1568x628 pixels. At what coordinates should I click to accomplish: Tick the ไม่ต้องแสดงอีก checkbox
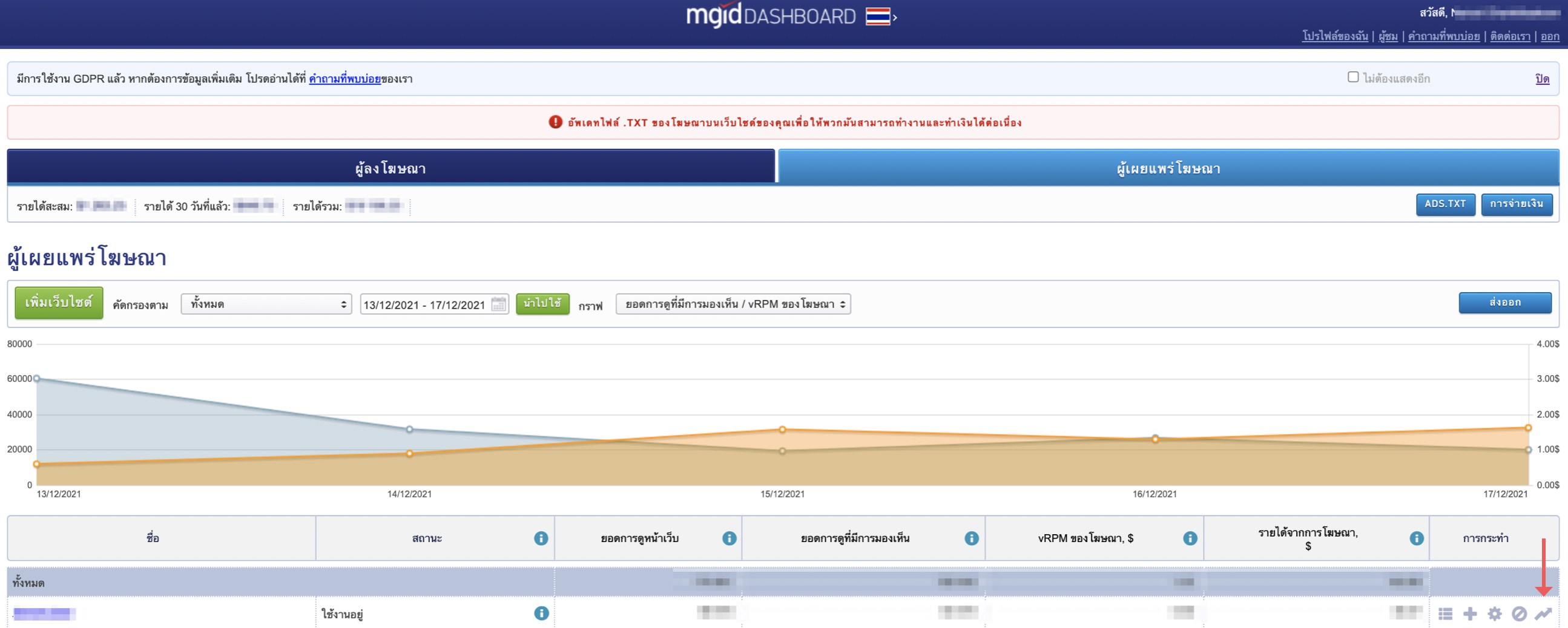(x=1352, y=77)
